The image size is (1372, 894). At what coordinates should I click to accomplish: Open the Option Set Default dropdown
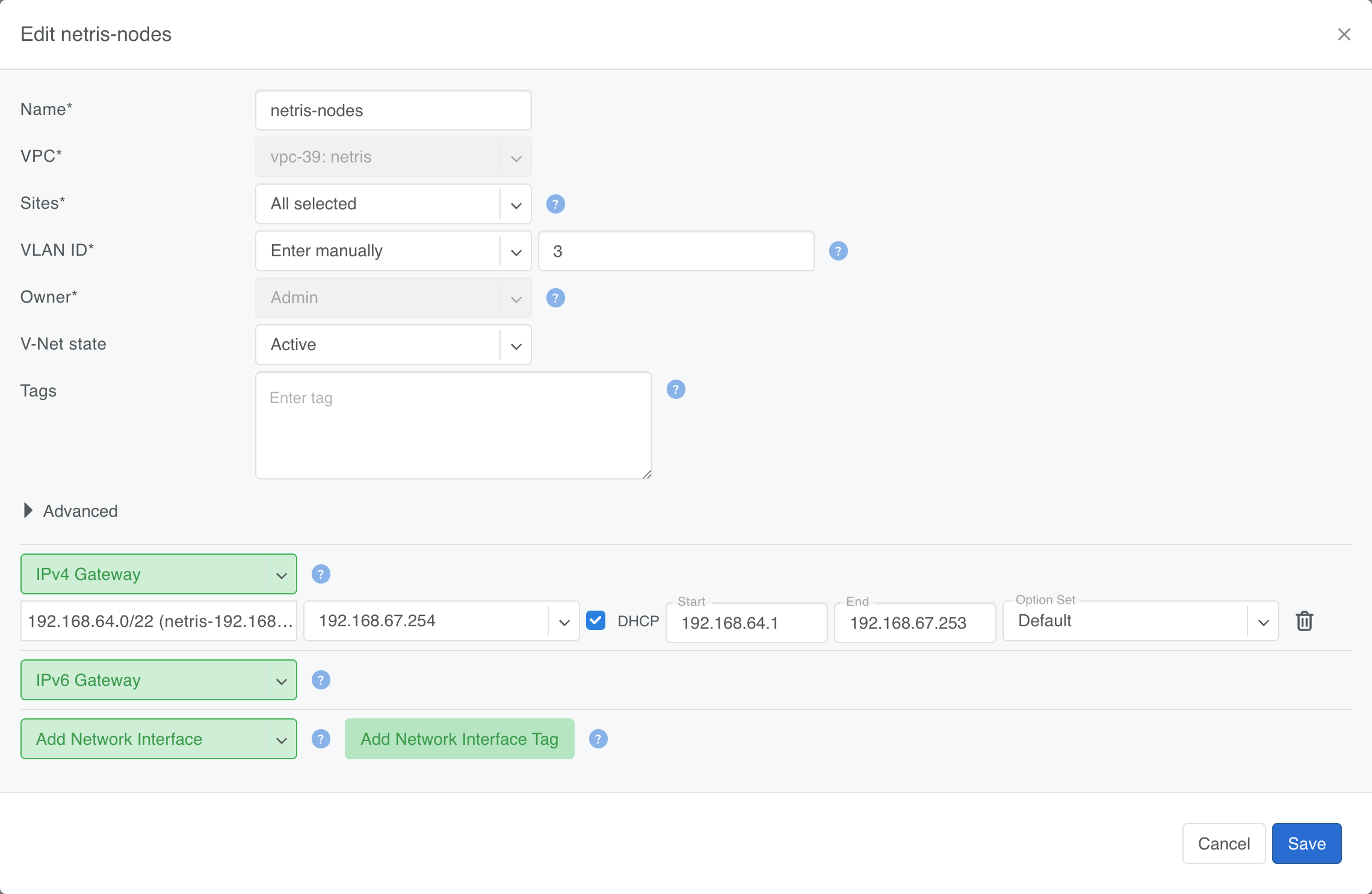(x=1140, y=621)
